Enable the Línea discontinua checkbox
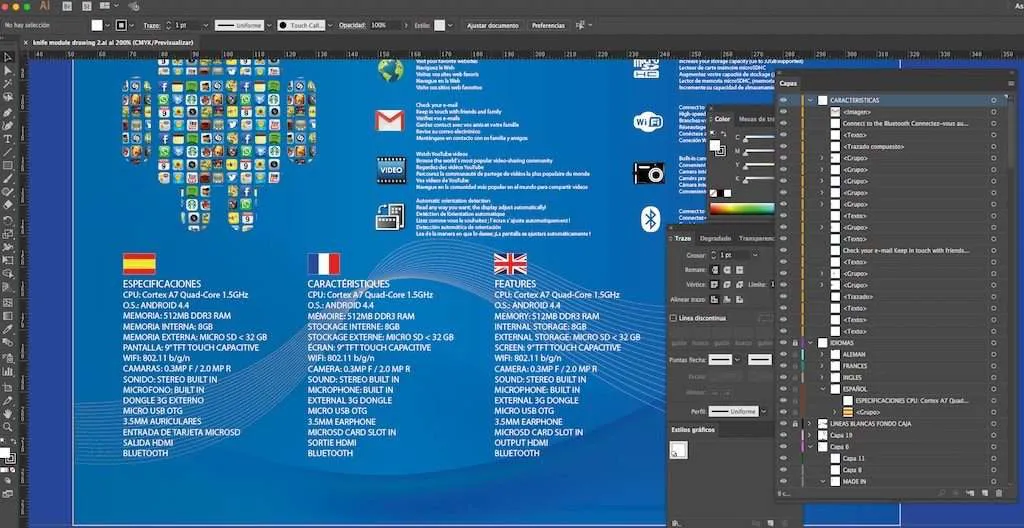 (x=673, y=318)
